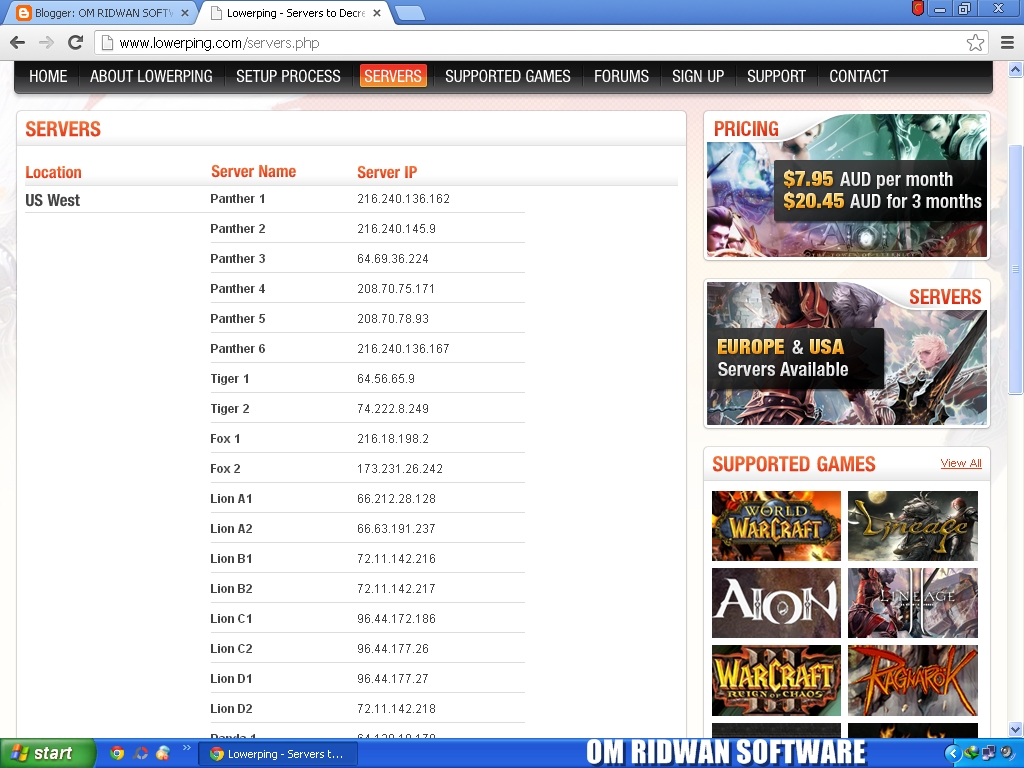The width and height of the screenshot is (1024, 768).
Task: Open the Aion game thumbnail
Action: pyautogui.click(x=776, y=603)
